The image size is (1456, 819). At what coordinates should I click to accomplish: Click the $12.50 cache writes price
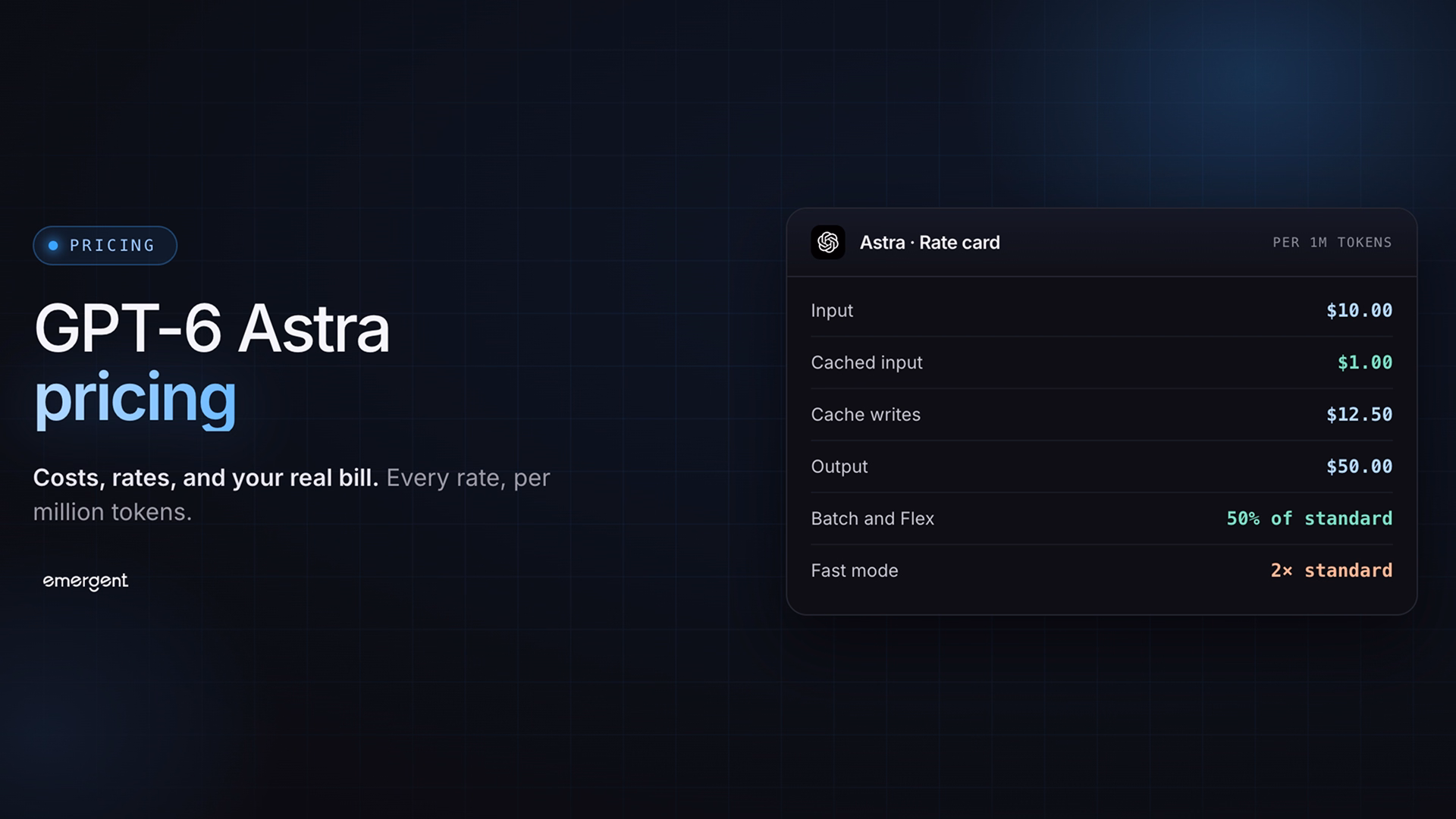click(x=1359, y=415)
